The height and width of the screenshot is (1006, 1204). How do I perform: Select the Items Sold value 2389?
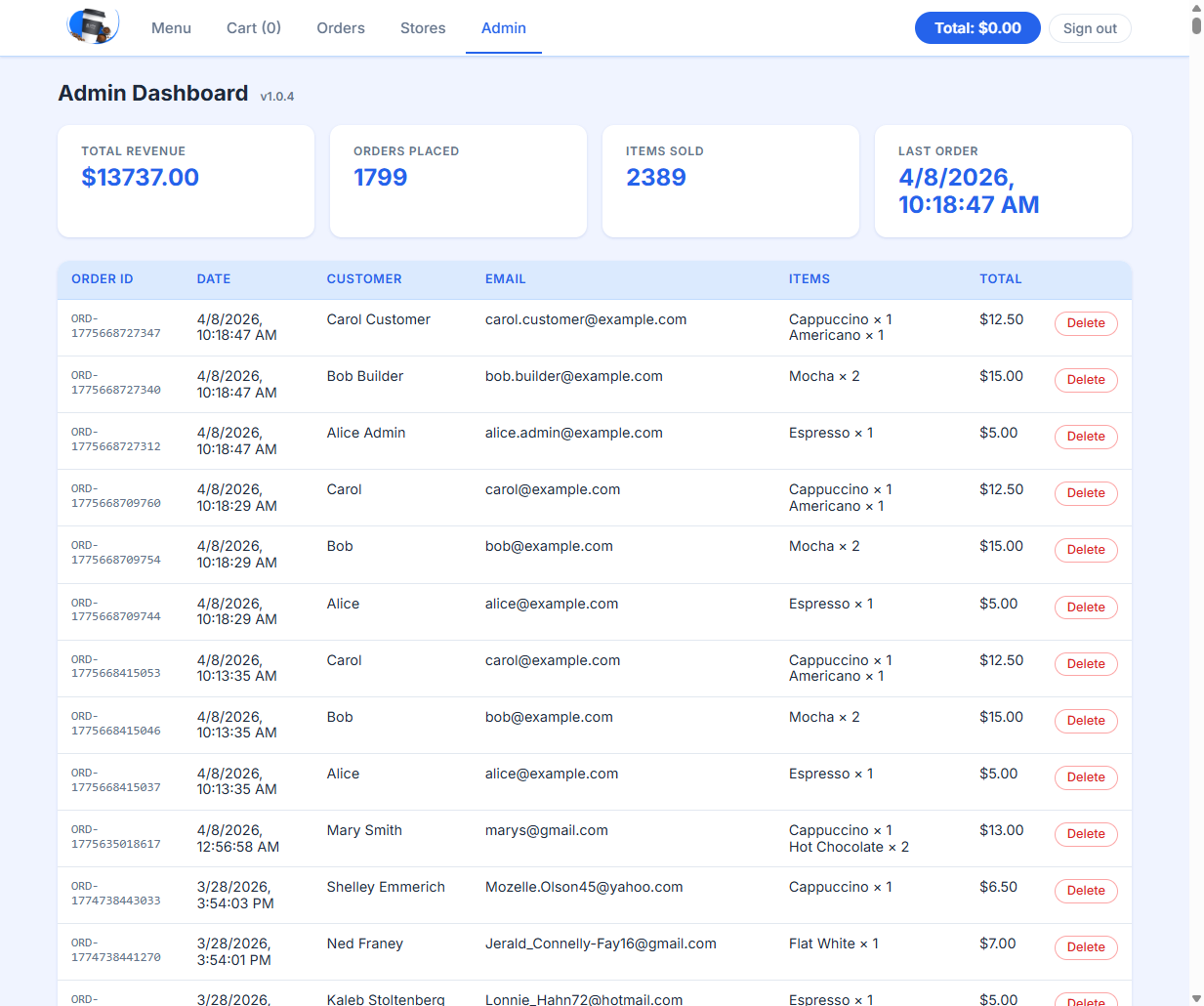(656, 178)
